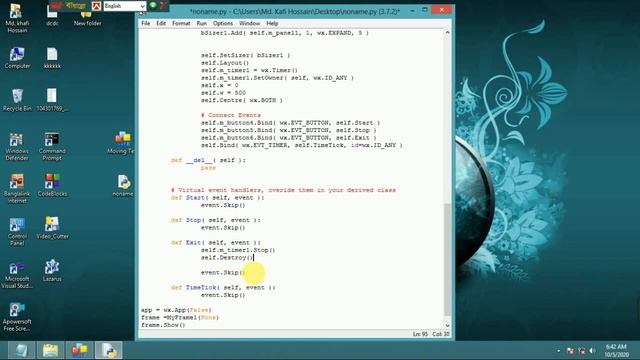This screenshot has width=640, height=360.
Task: Click the 'self.x = 0' line
Action: click(x=220, y=85)
